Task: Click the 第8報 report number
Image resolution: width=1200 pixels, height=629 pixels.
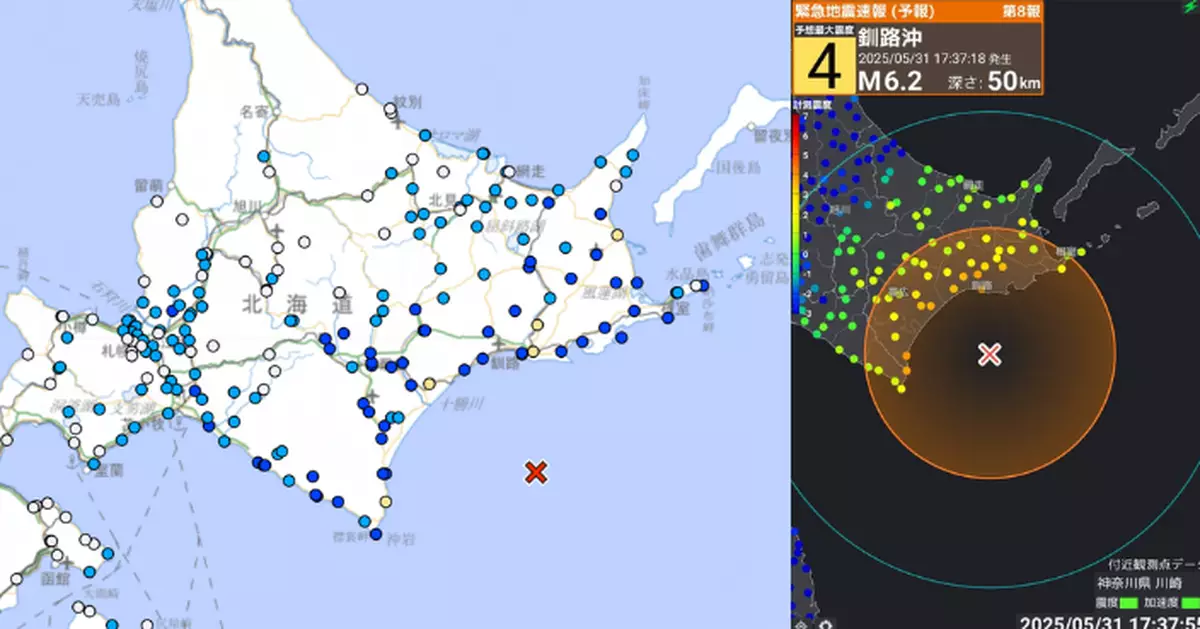Action: pyautogui.click(x=1020, y=12)
